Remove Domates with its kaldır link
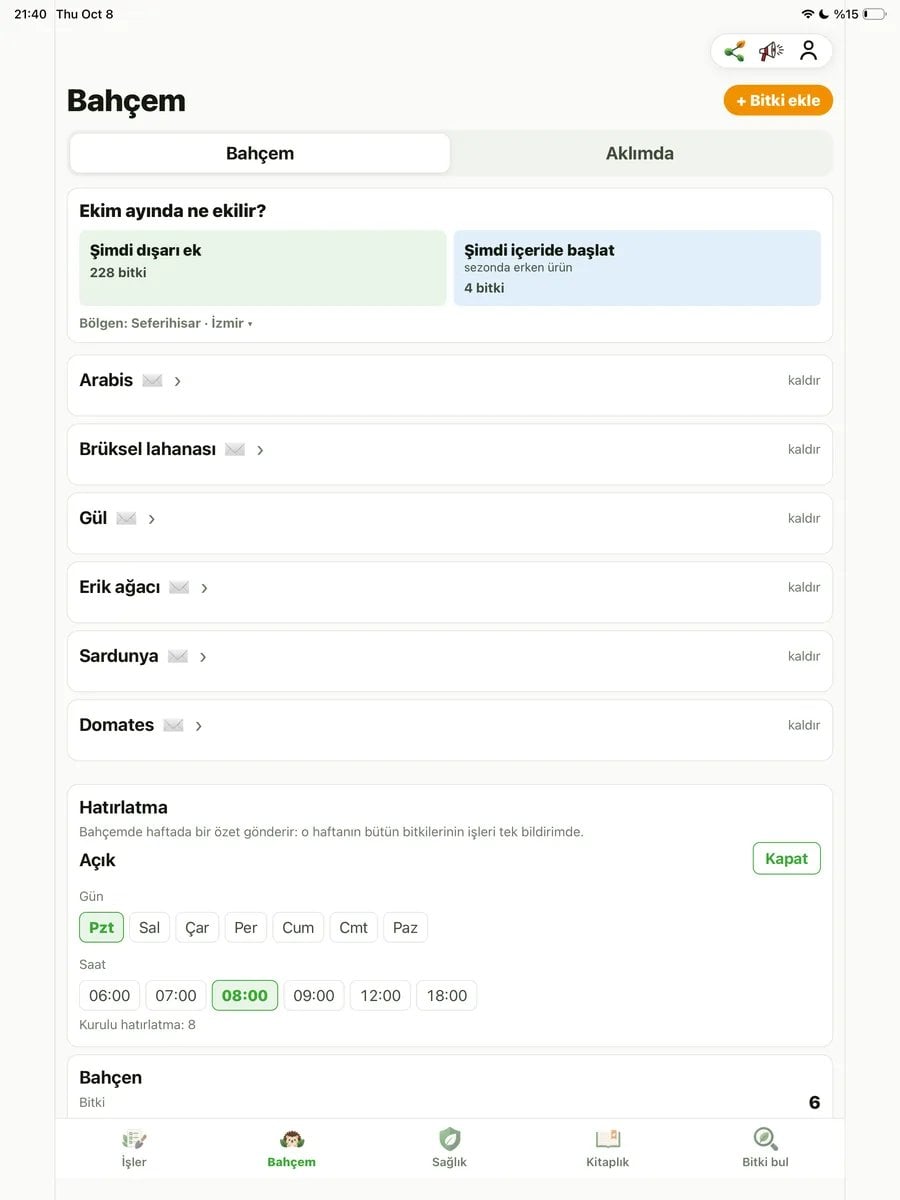Screen dimensions: 900x1200 coord(804,725)
